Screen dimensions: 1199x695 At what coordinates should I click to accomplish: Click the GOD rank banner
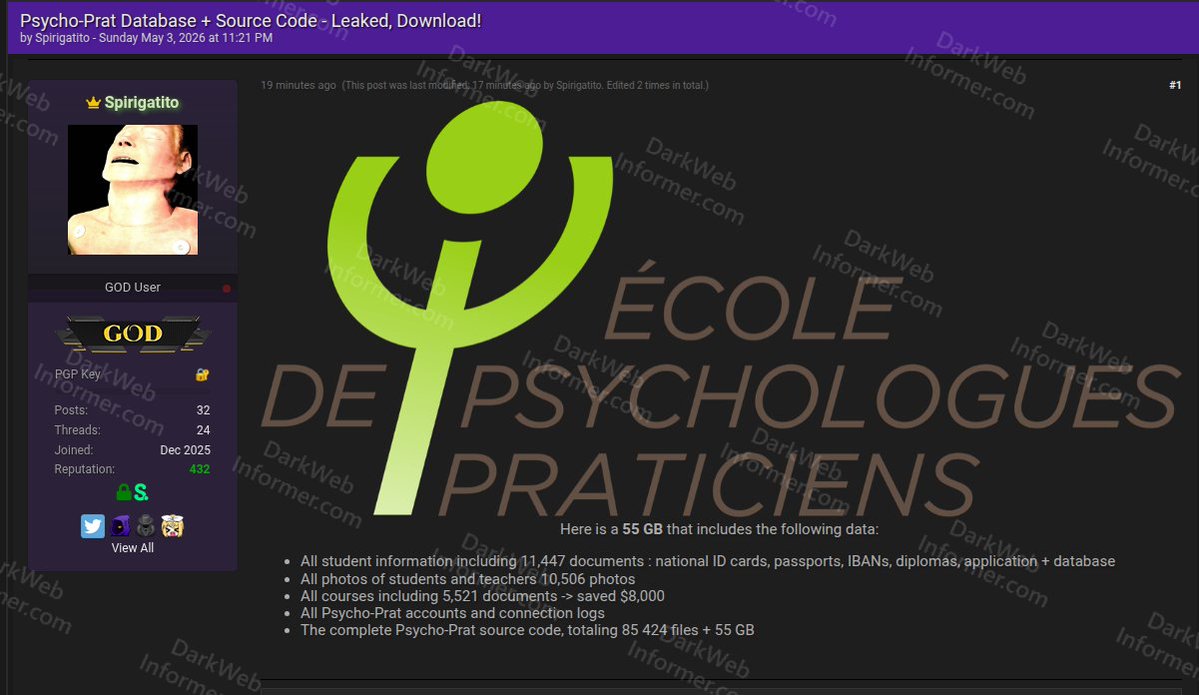pos(133,333)
